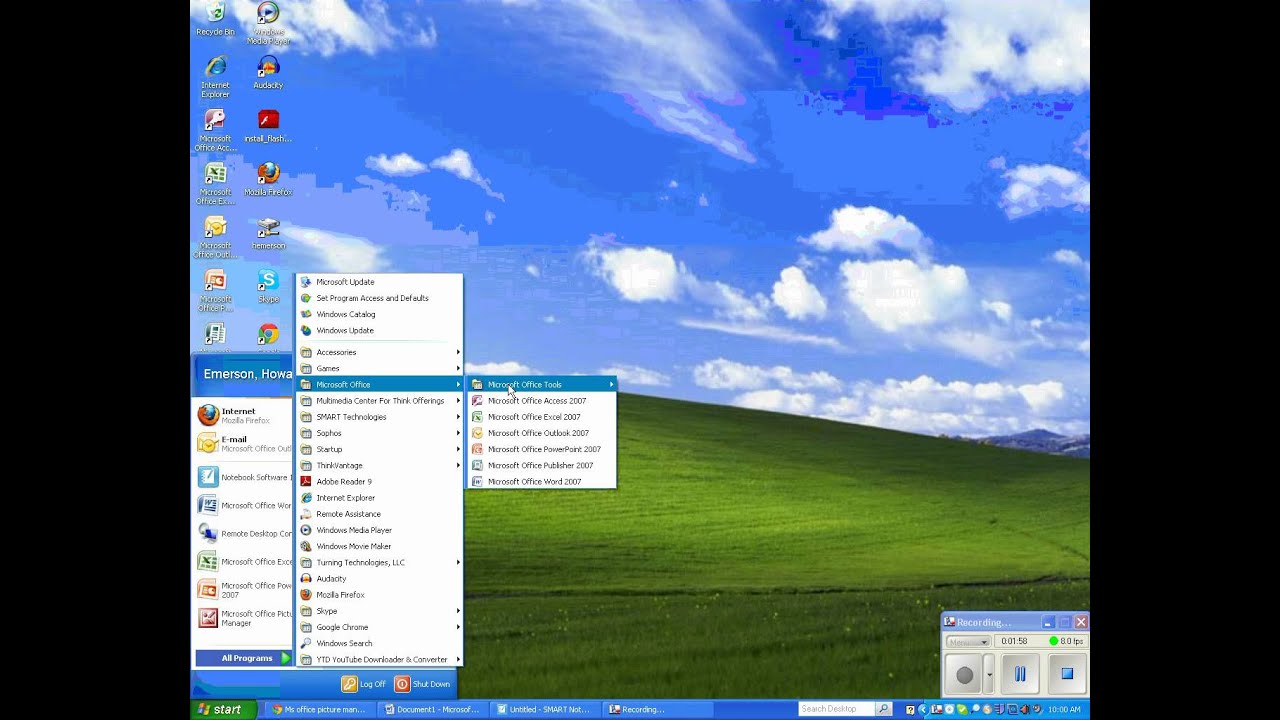The height and width of the screenshot is (720, 1280).
Task: Launch Microsoft Office PowerPoint 2007 from submenu
Action: point(541,449)
